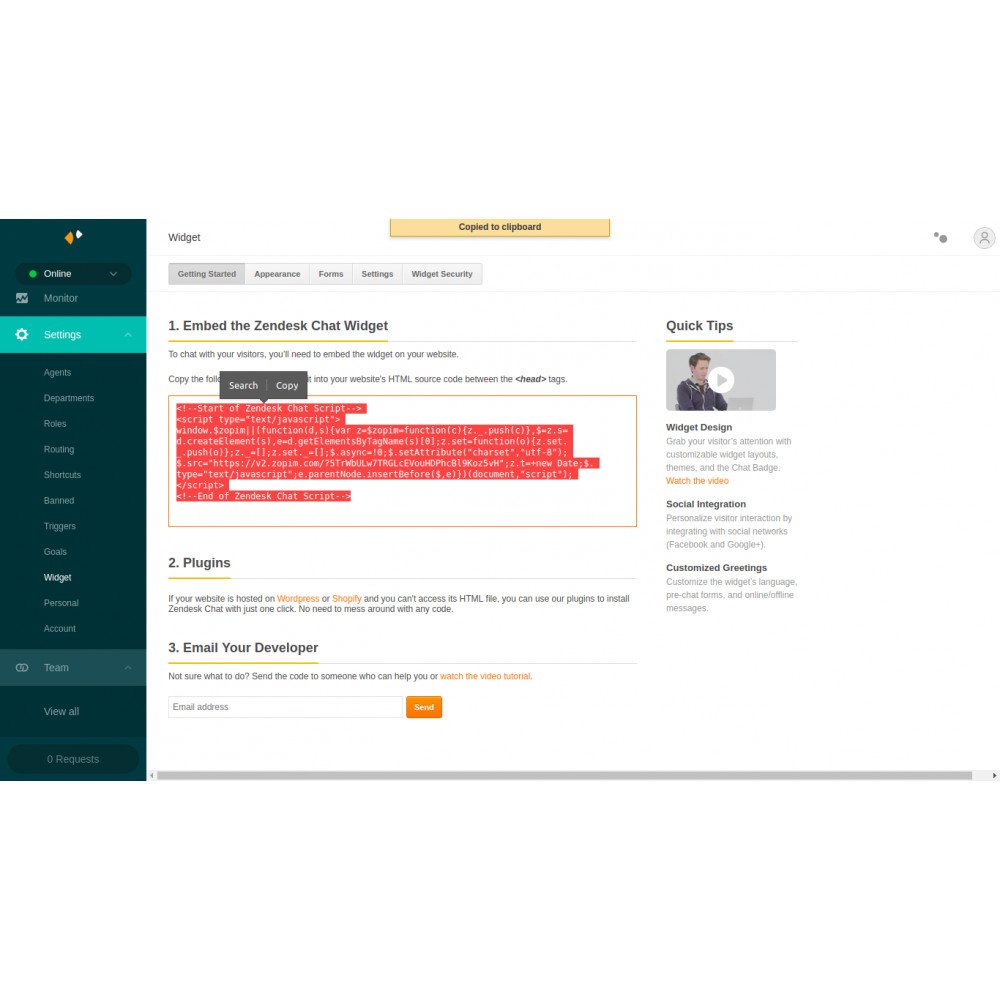Click the scrollbar right arrow
This screenshot has width=1000, height=1000.
[x=994, y=776]
